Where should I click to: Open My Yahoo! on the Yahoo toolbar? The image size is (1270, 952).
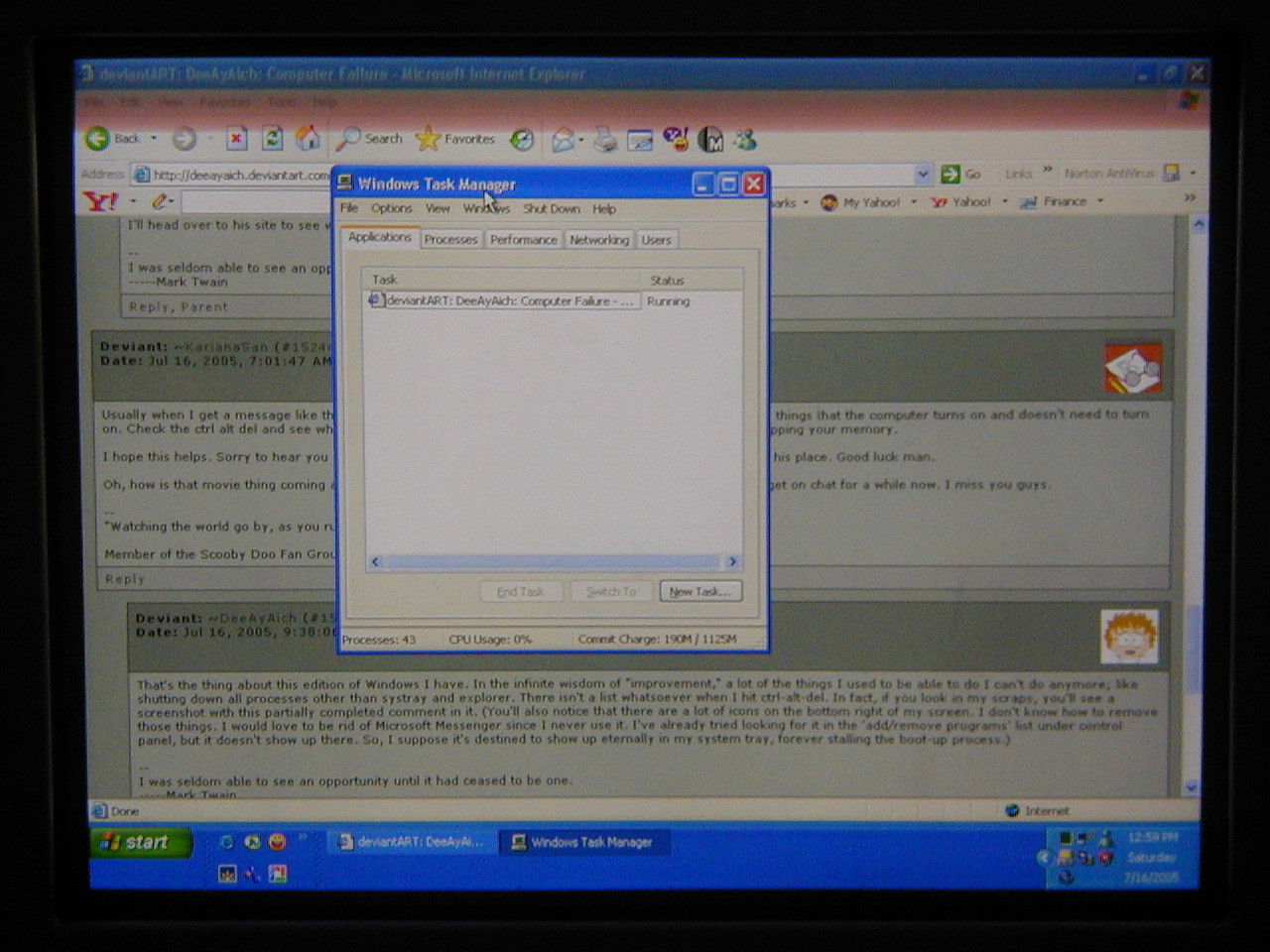click(x=861, y=202)
